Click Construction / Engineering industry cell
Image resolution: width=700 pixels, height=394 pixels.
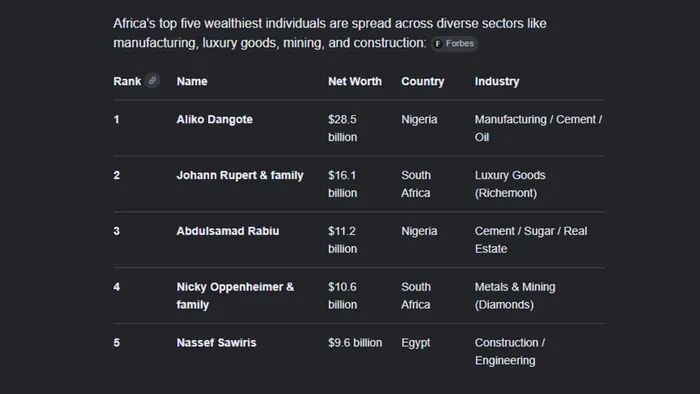click(510, 351)
